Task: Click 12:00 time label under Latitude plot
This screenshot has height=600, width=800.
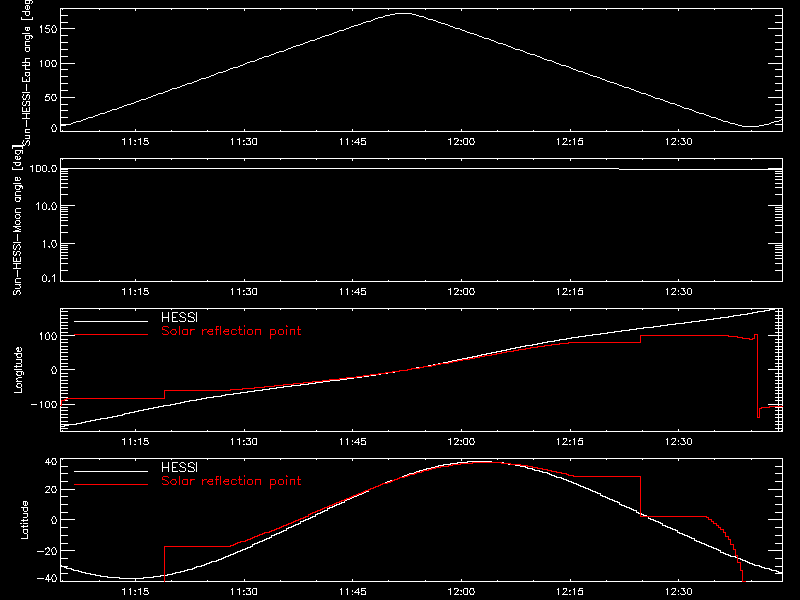Action: [461, 591]
